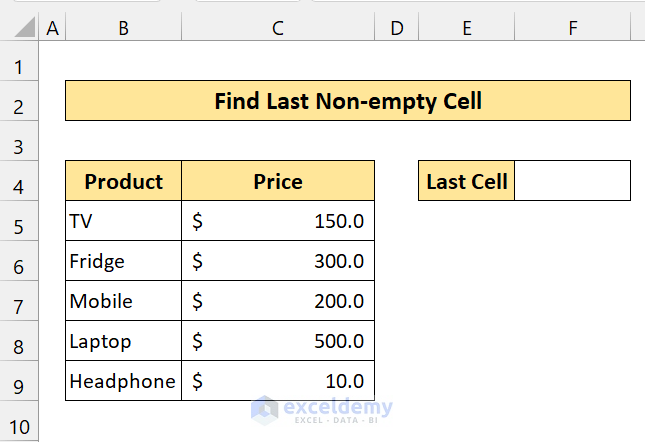Click the Last Cell label cell
This screenshot has width=645, height=442.
click(467, 181)
